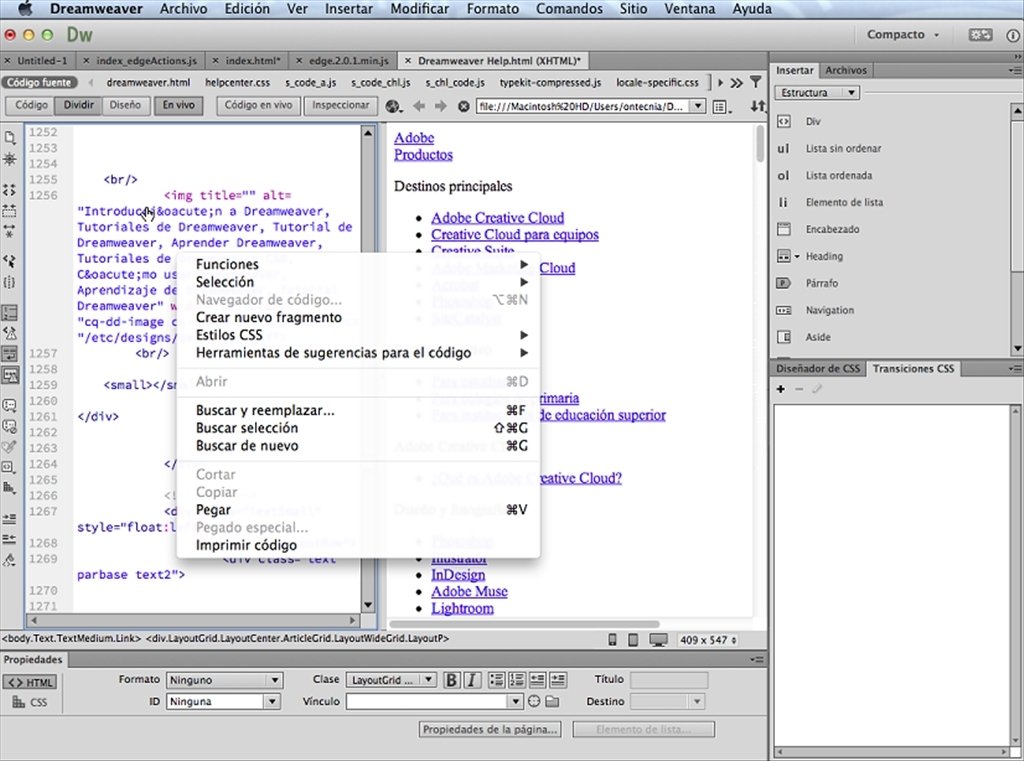The width and height of the screenshot is (1024, 761).
Task: Switch to HTML properties mode
Action: pos(30,683)
